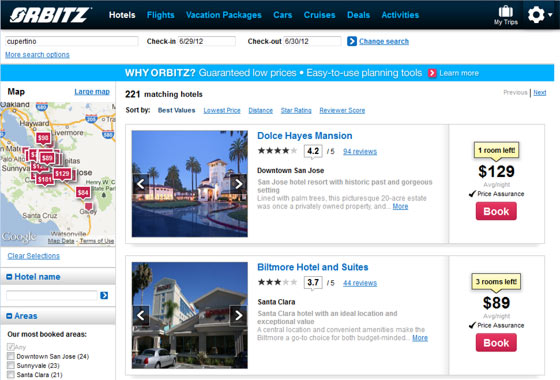
Task: Open Biltmore Hotel and Suites title
Action: 312,267
